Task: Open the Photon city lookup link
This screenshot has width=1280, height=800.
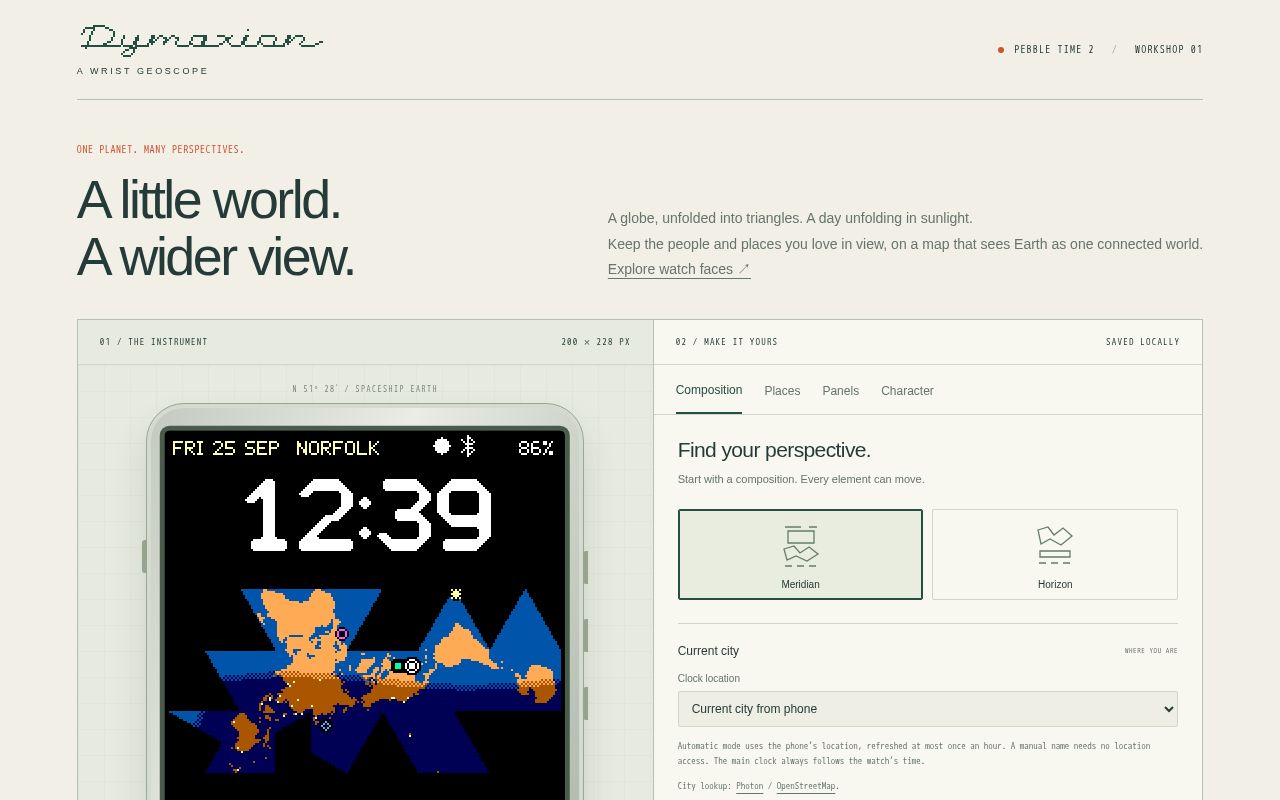Action: tap(749, 786)
